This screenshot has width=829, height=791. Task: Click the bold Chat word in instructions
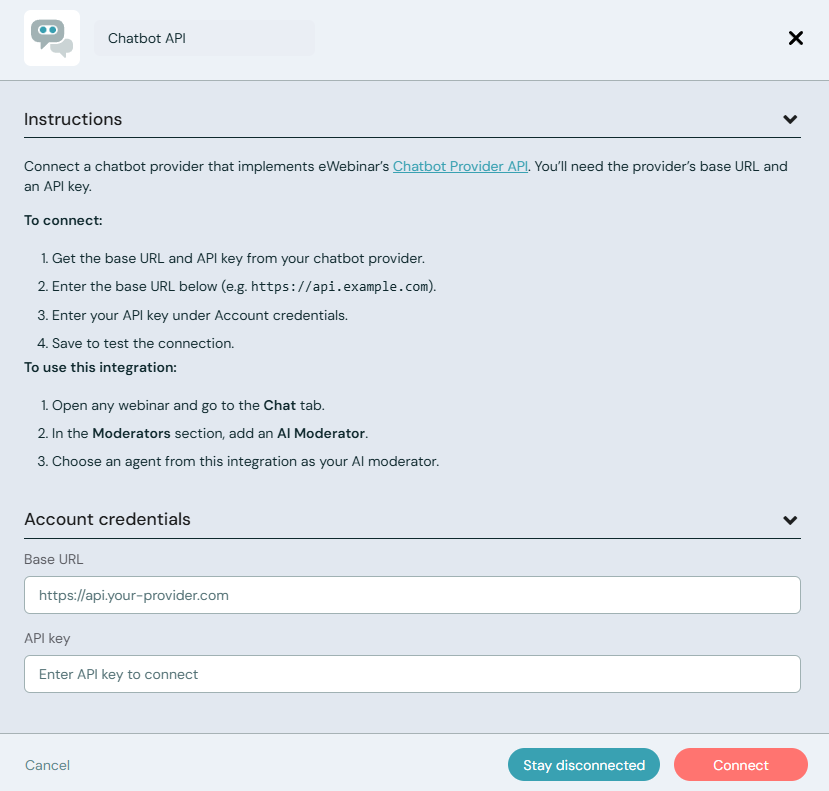tap(280, 406)
